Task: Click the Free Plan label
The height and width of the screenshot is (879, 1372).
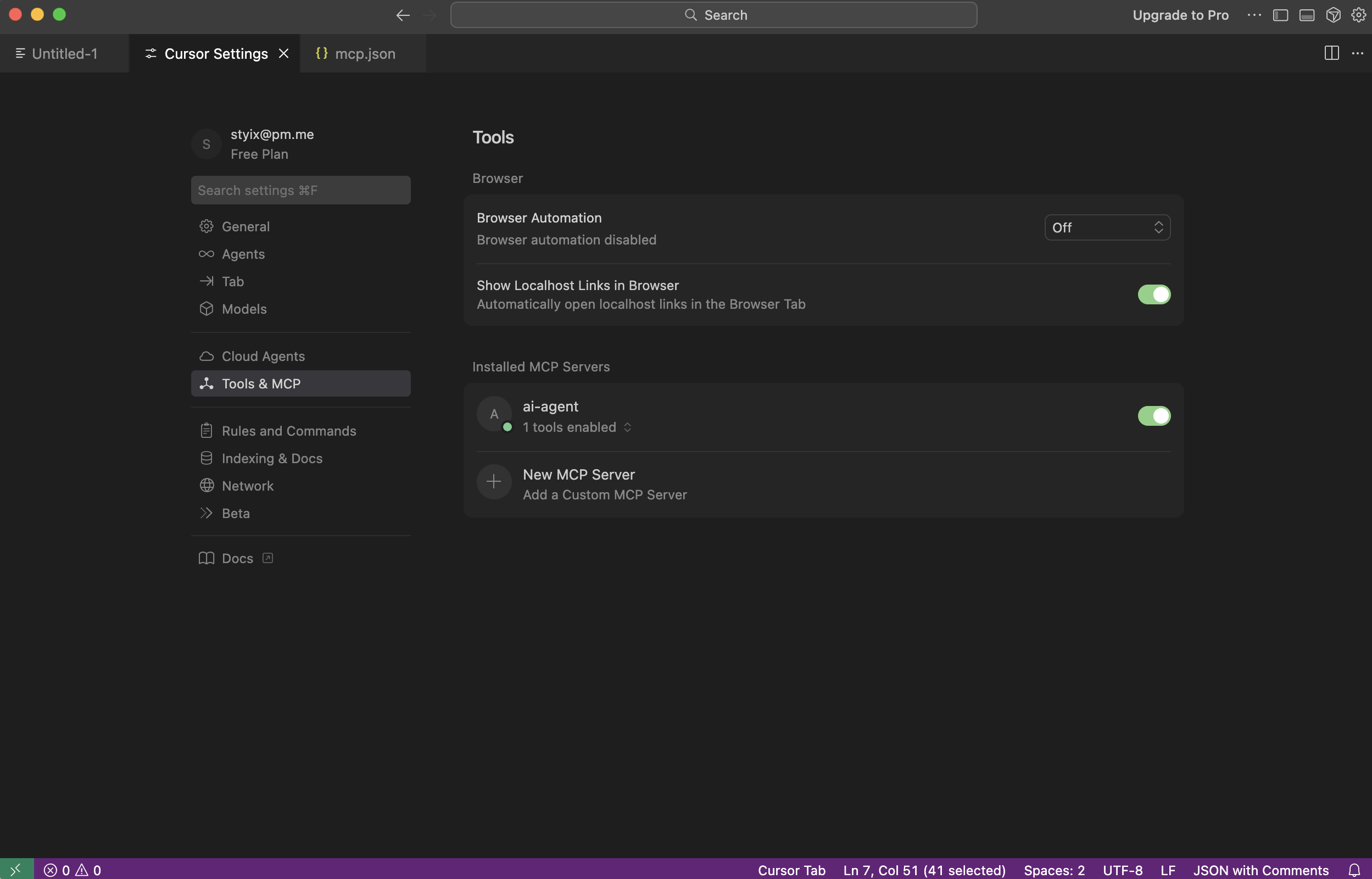Action: click(259, 154)
